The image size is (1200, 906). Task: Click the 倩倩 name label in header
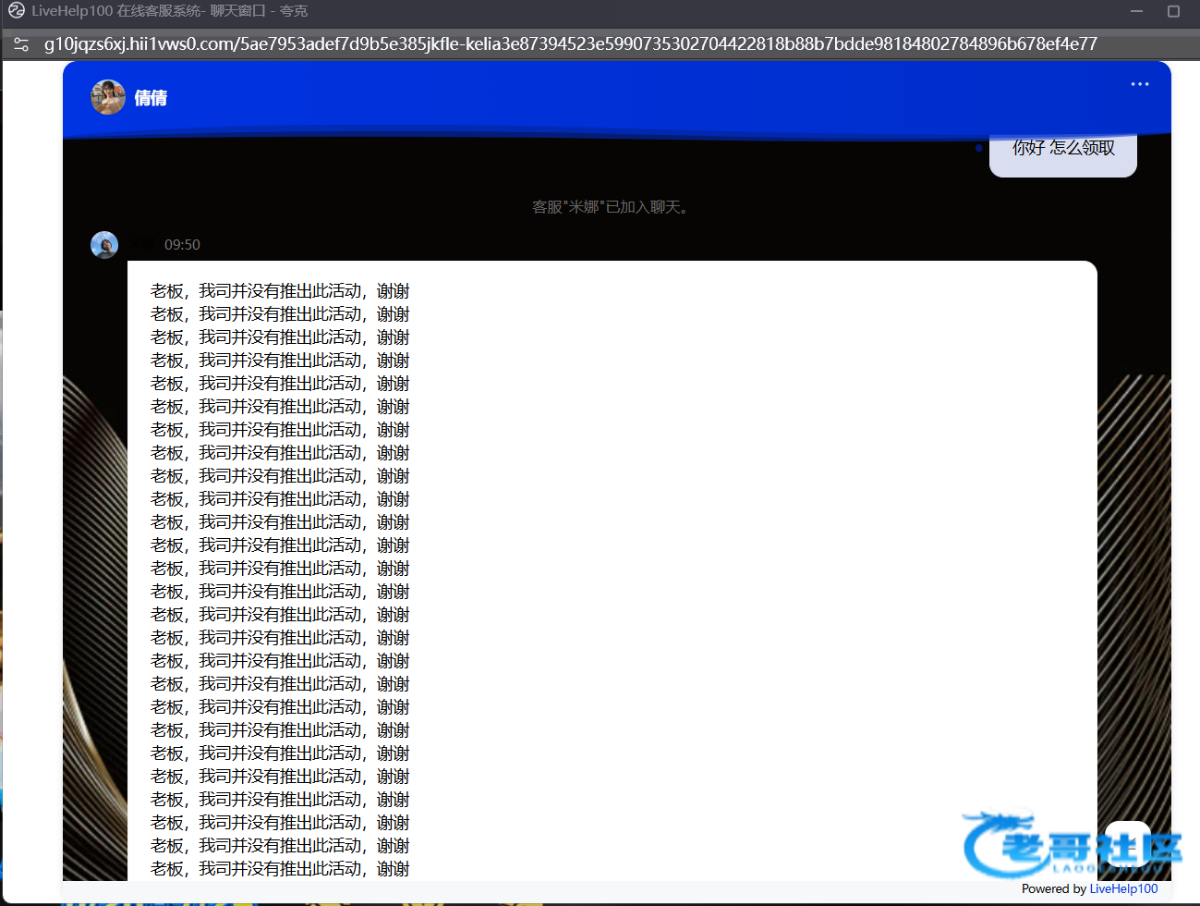coord(151,98)
